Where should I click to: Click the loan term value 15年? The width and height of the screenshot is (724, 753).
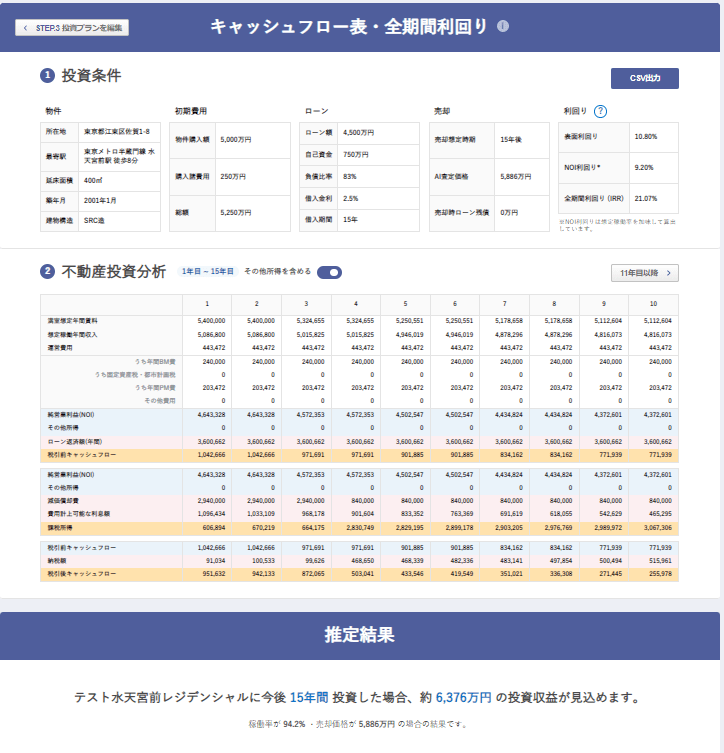(x=350, y=219)
